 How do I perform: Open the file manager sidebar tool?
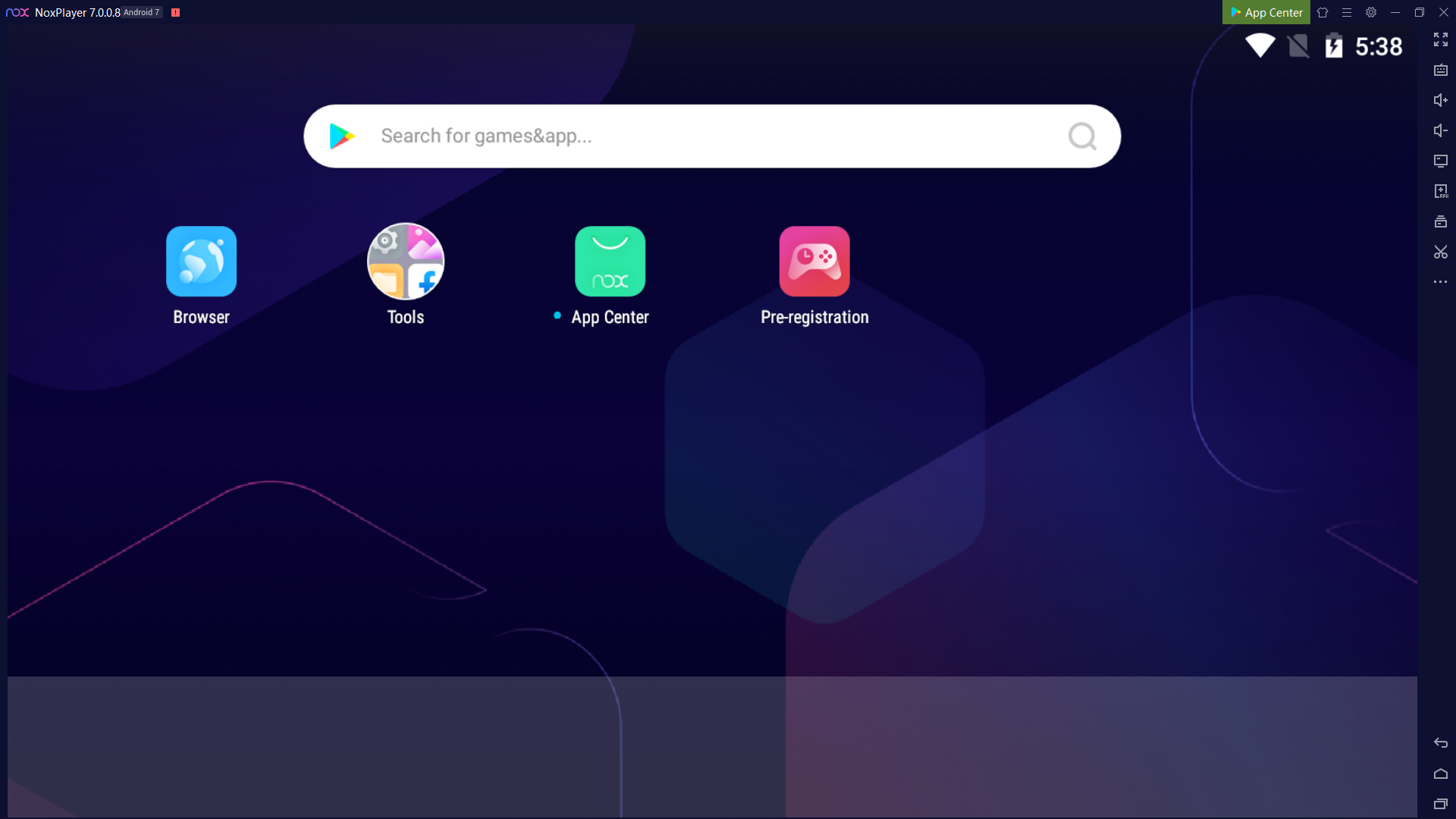click(x=1440, y=221)
